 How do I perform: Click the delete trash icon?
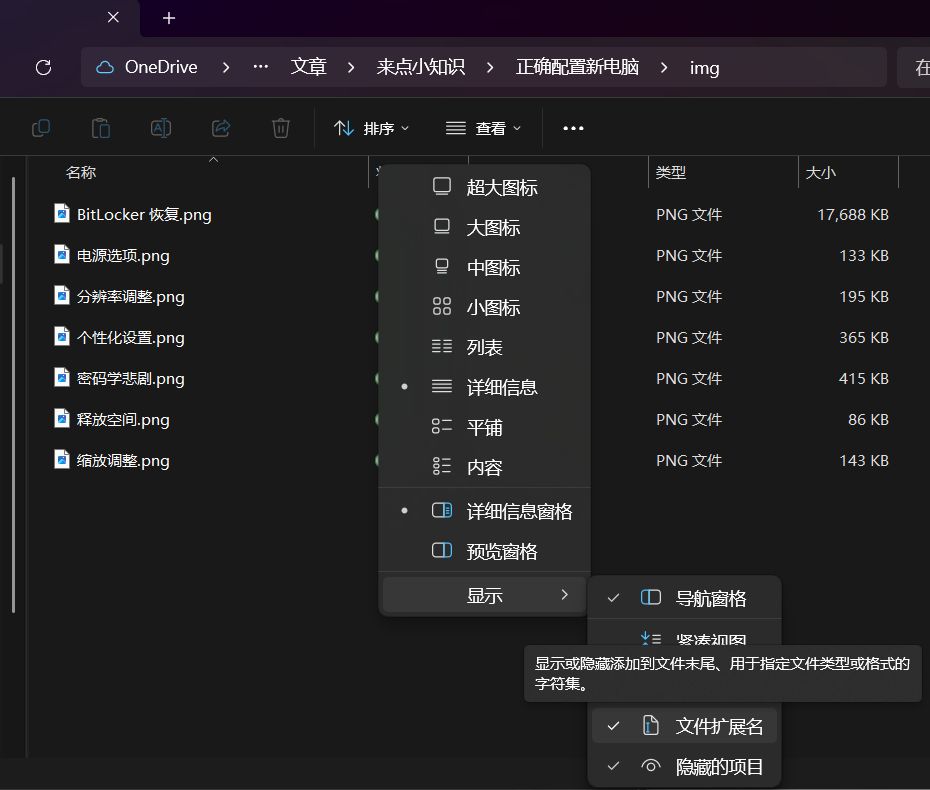click(x=281, y=128)
